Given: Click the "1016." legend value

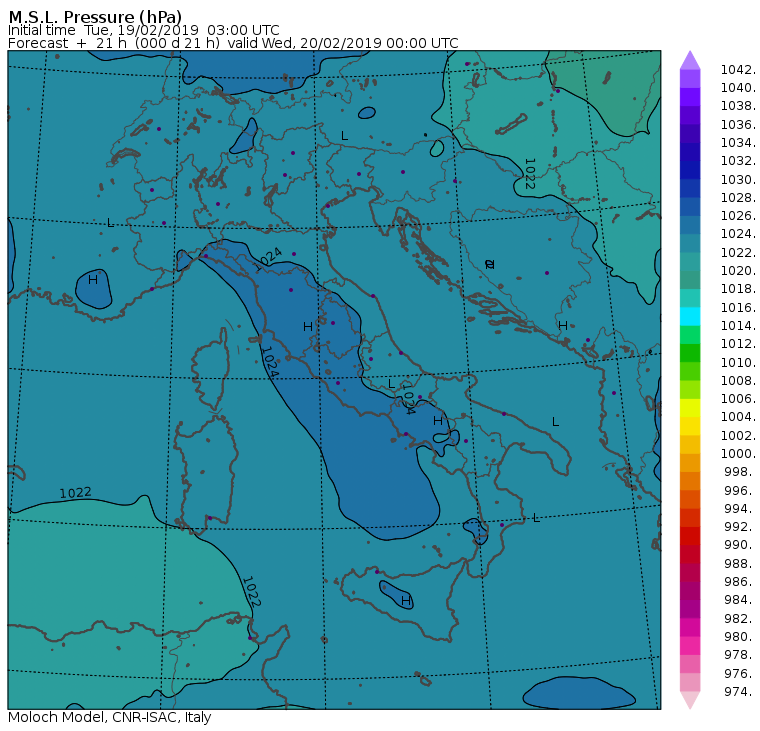Looking at the screenshot, I should 738,308.
